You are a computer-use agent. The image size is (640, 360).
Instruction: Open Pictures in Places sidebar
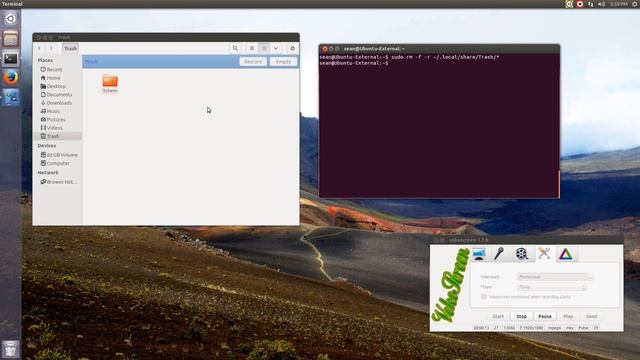point(53,120)
